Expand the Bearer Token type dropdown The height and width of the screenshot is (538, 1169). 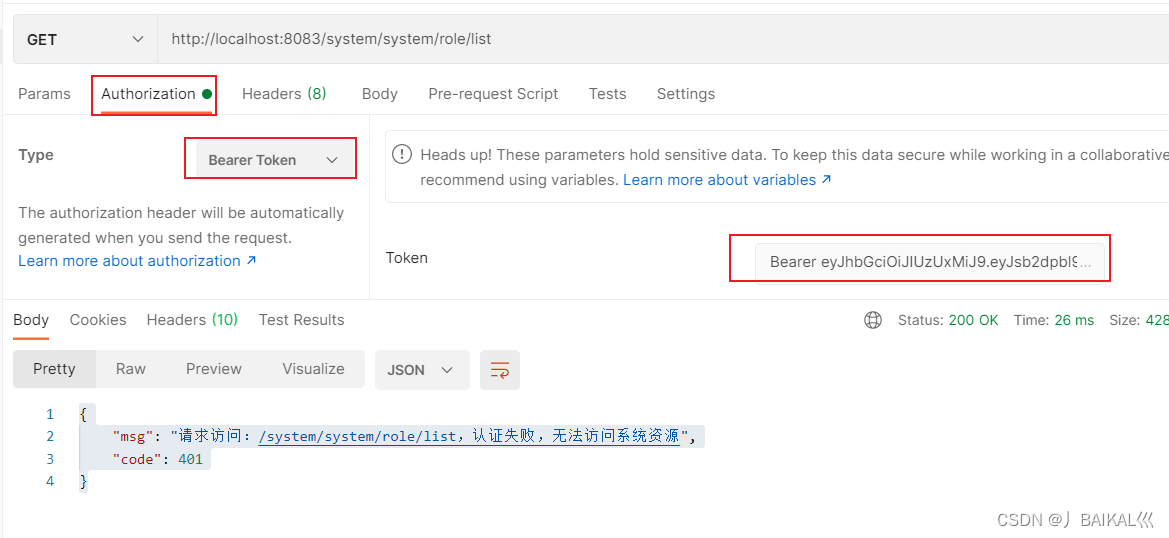[271, 160]
